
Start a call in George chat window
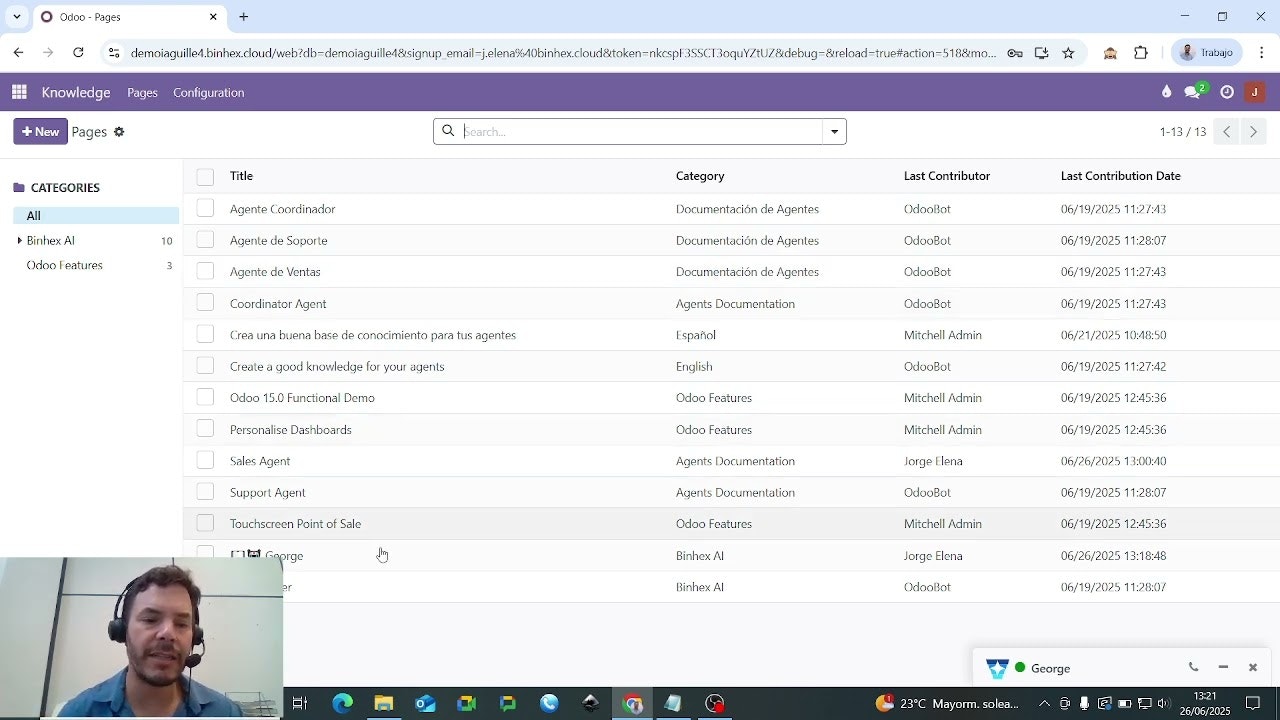(1193, 668)
